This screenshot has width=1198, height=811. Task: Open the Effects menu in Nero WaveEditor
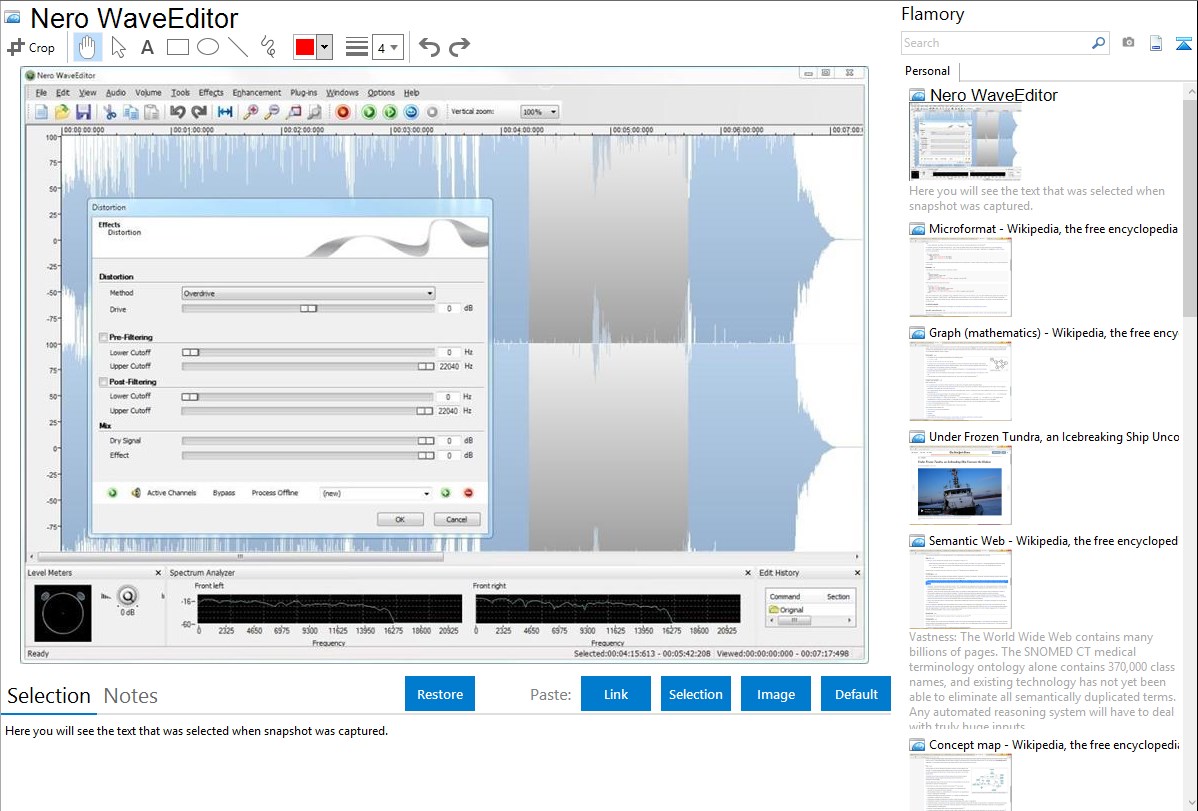(211, 92)
